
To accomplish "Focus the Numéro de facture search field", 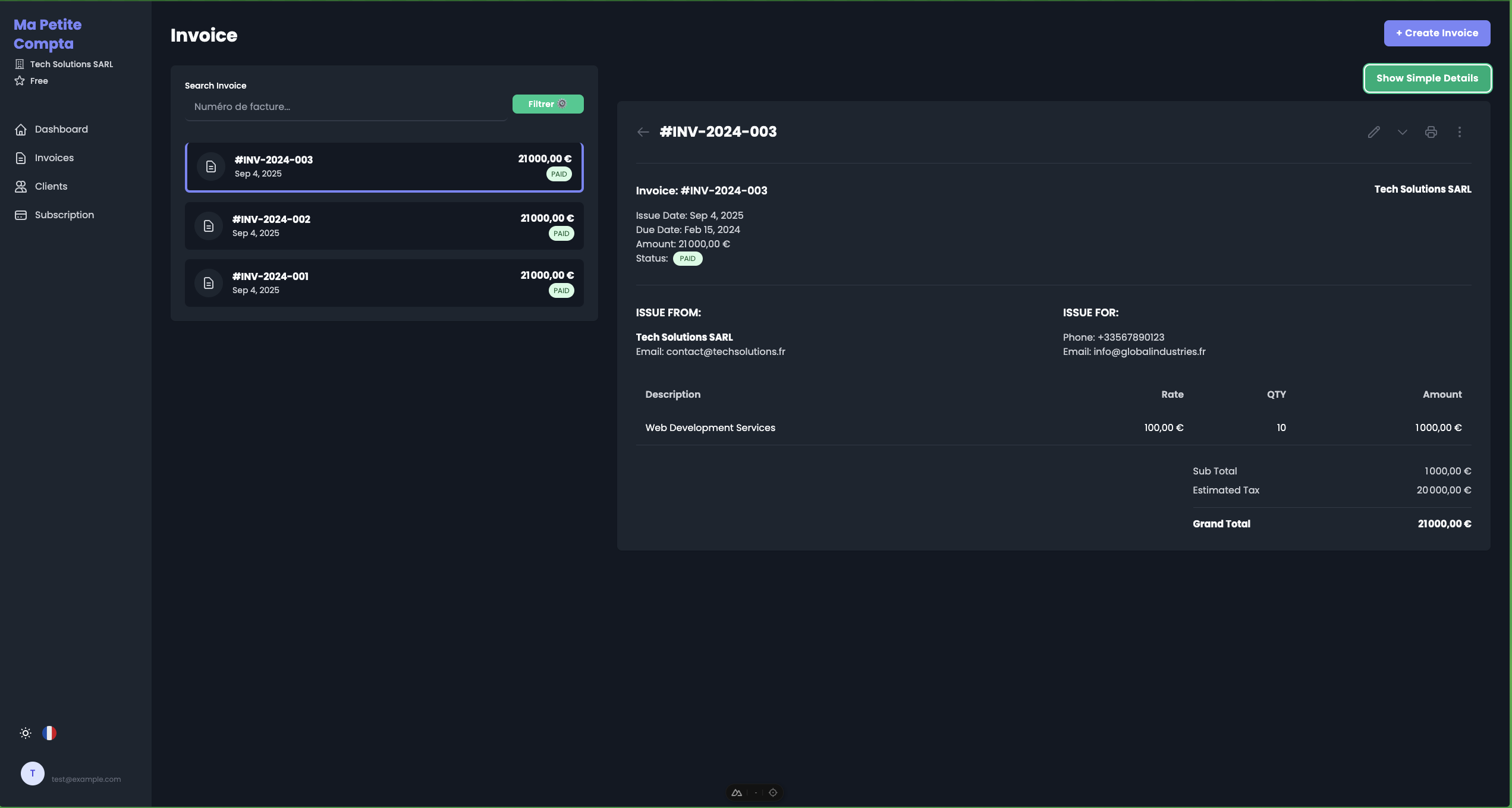I will point(345,107).
